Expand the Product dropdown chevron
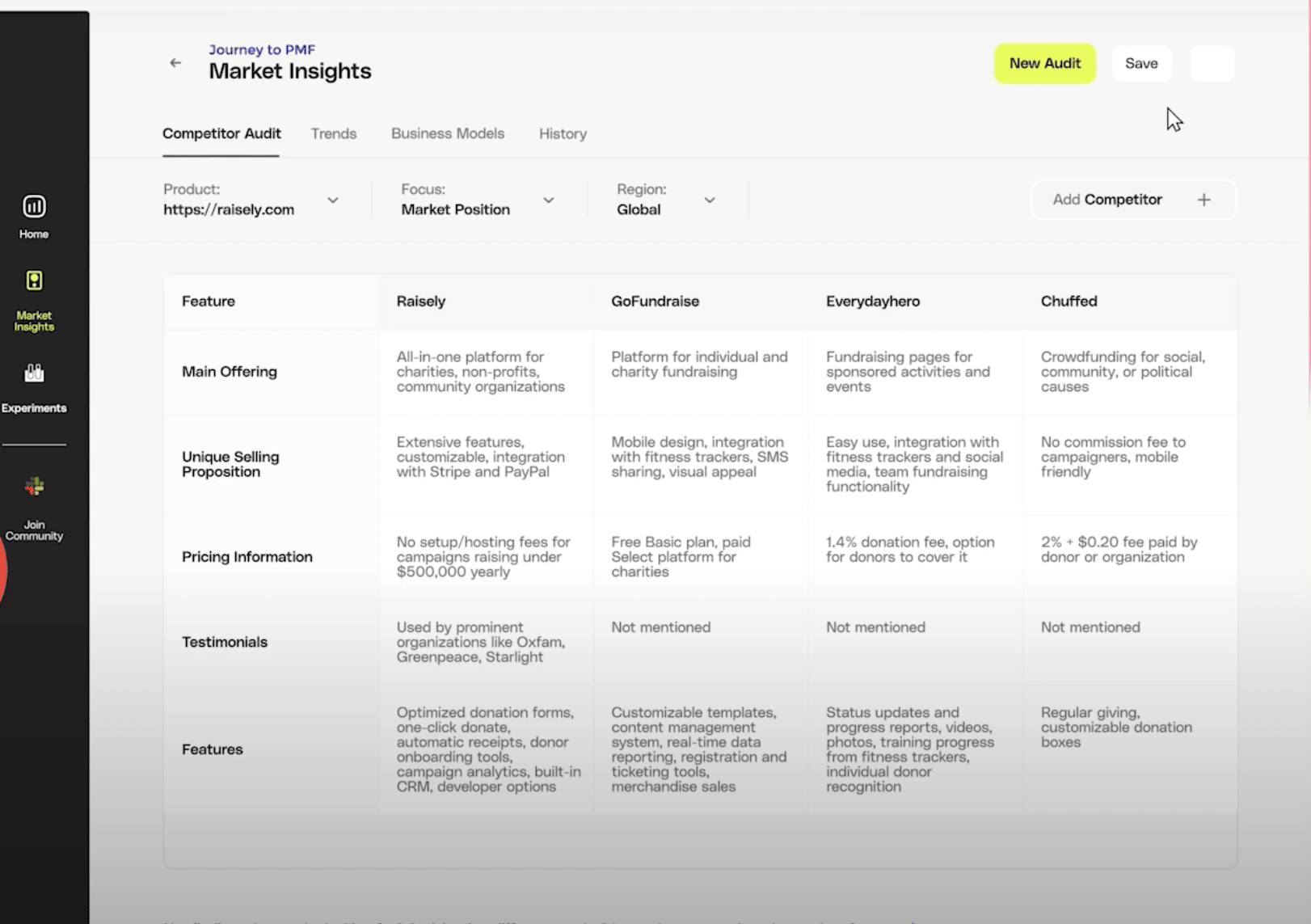Screen dimensions: 1311x924 click(333, 200)
